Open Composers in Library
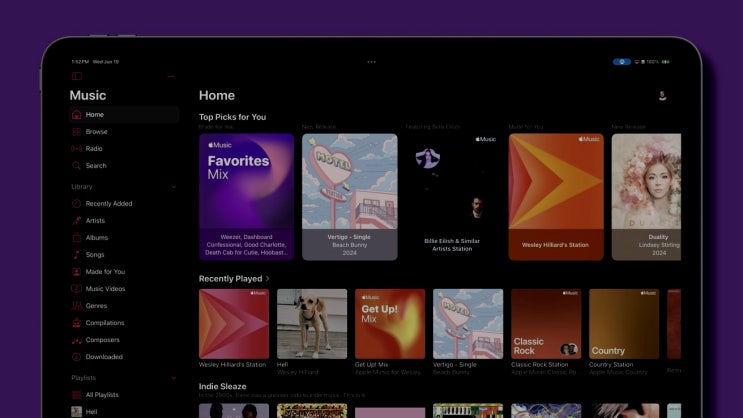743x418 pixels. (102, 340)
